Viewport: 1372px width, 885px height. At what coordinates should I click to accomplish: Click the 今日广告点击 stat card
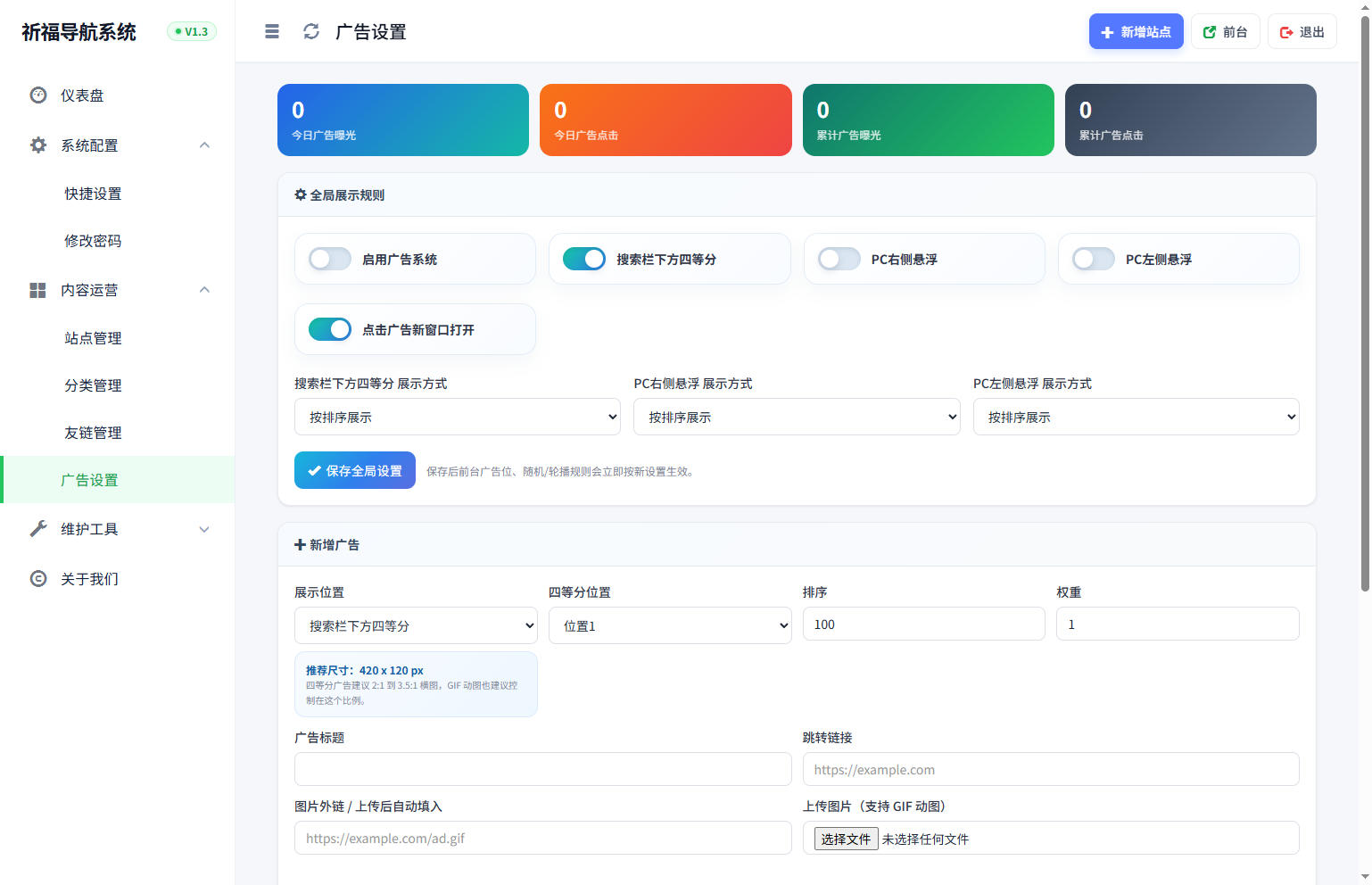[665, 120]
